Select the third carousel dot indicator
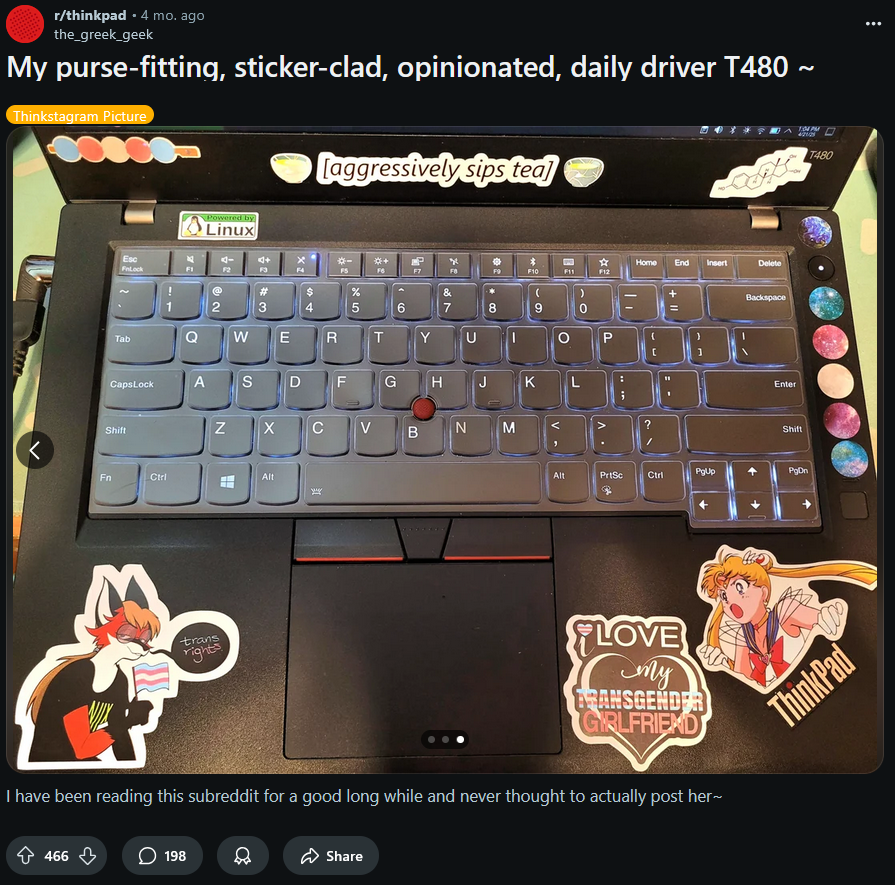Screen dimensions: 895x885 460,739
